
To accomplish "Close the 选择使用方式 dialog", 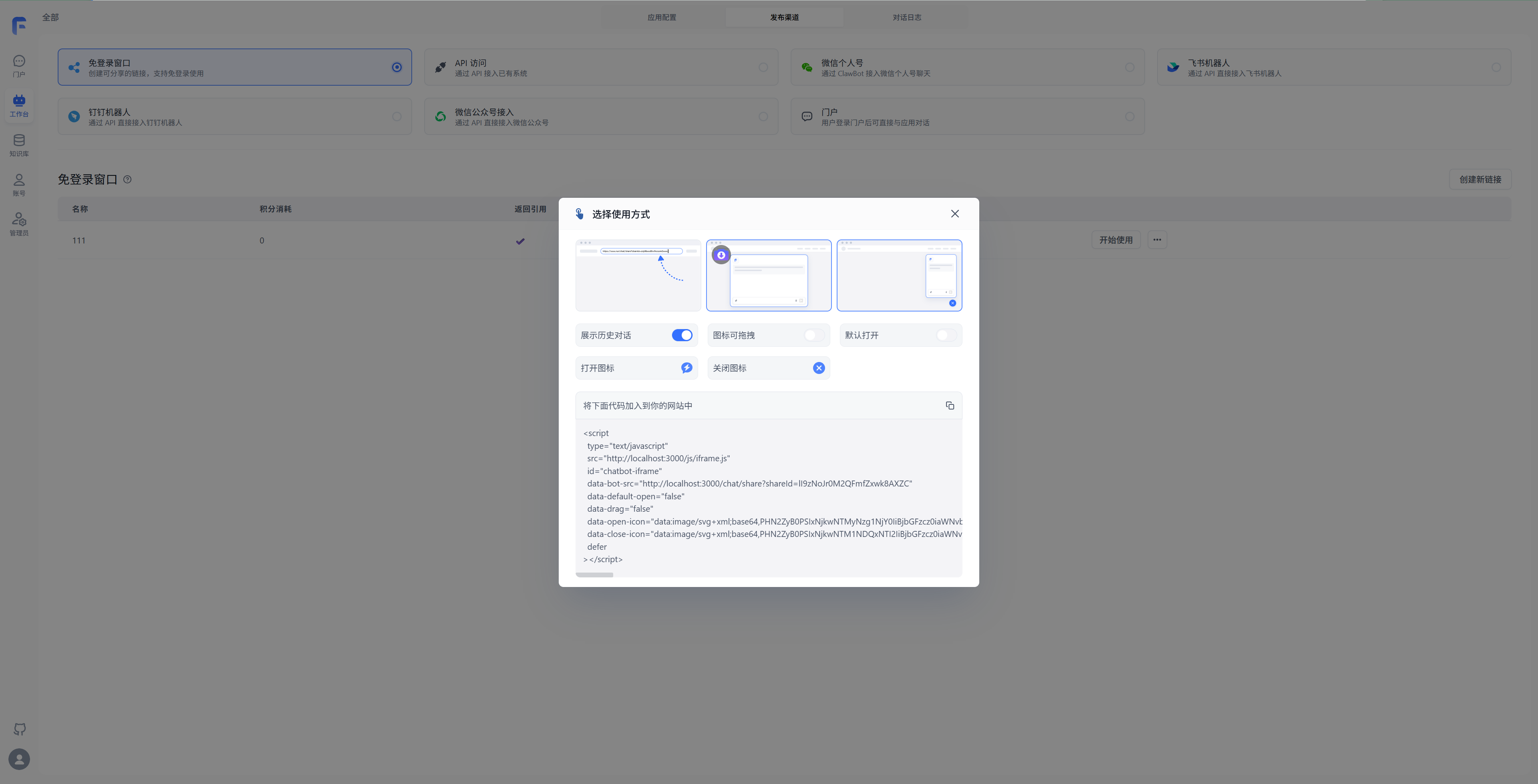I will pyautogui.click(x=955, y=214).
